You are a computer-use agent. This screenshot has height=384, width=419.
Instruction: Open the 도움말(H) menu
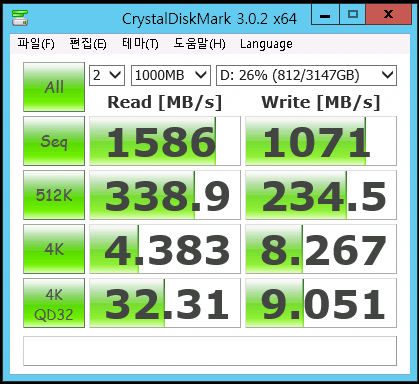[x=199, y=44]
